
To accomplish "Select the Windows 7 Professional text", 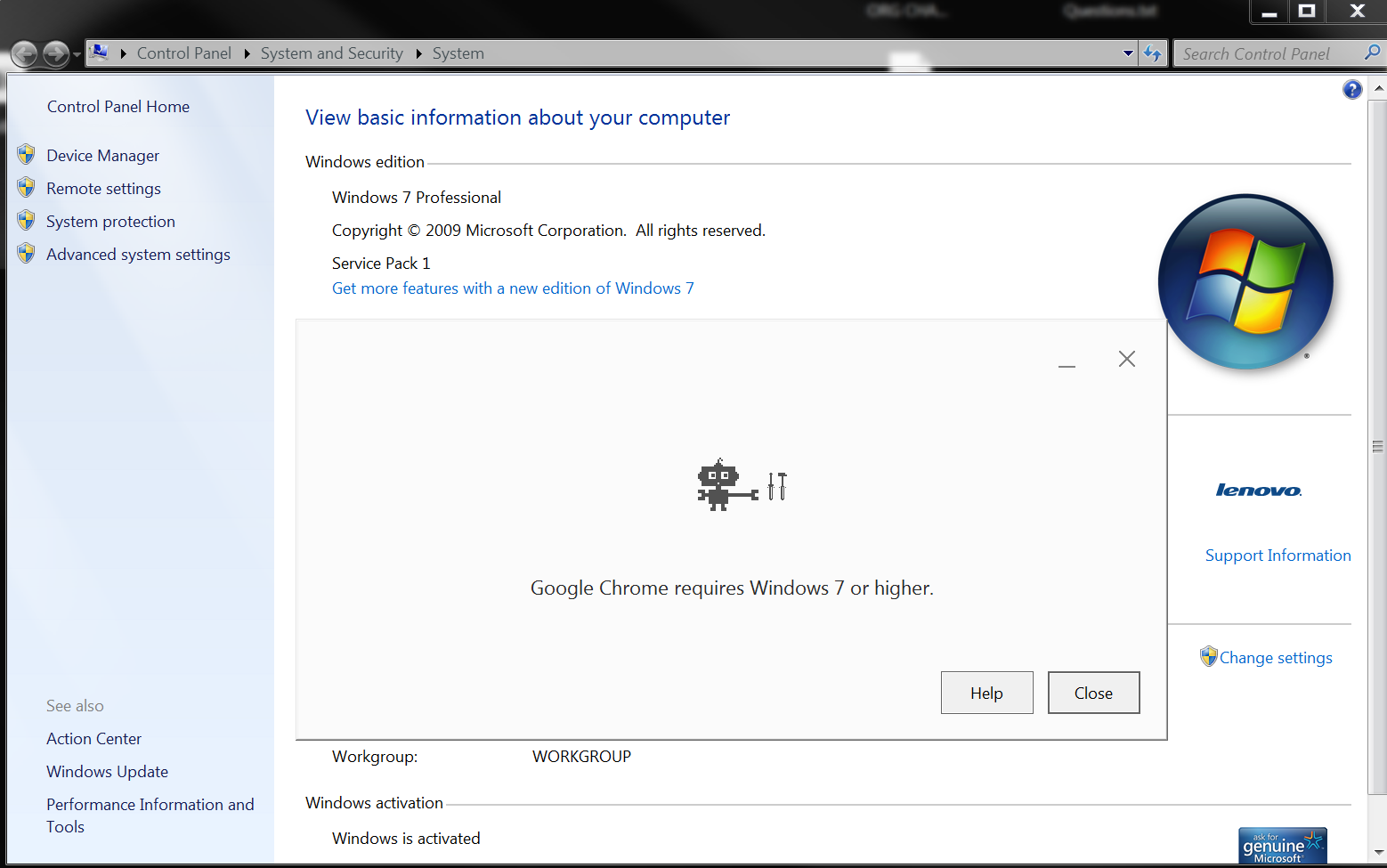I will point(417,198).
